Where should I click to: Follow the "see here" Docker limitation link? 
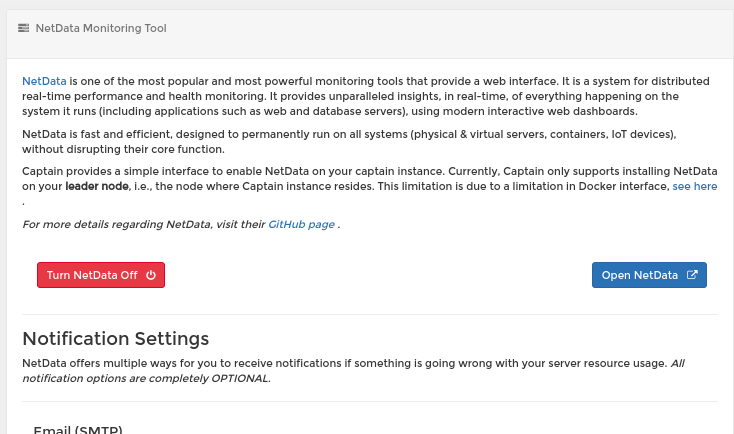tap(695, 186)
